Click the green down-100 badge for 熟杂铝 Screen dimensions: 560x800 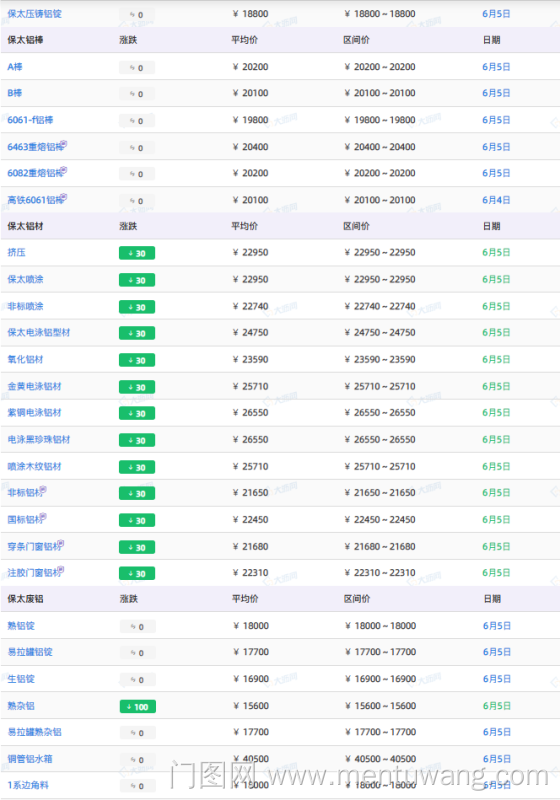[138, 707]
